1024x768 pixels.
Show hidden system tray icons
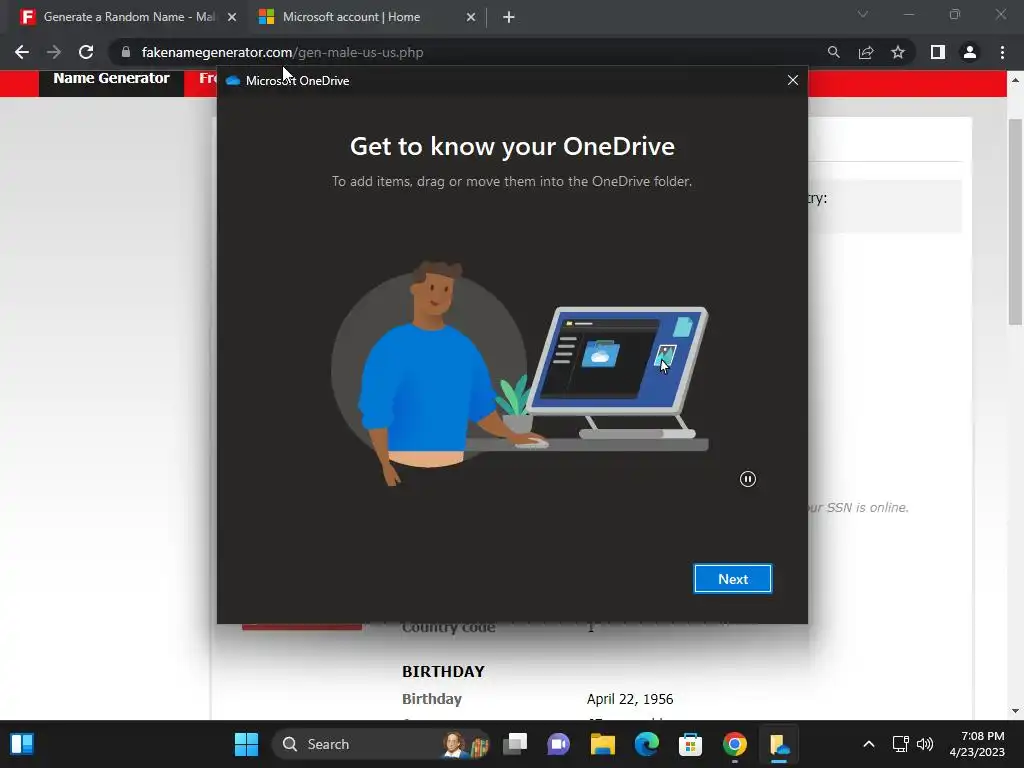tap(869, 744)
